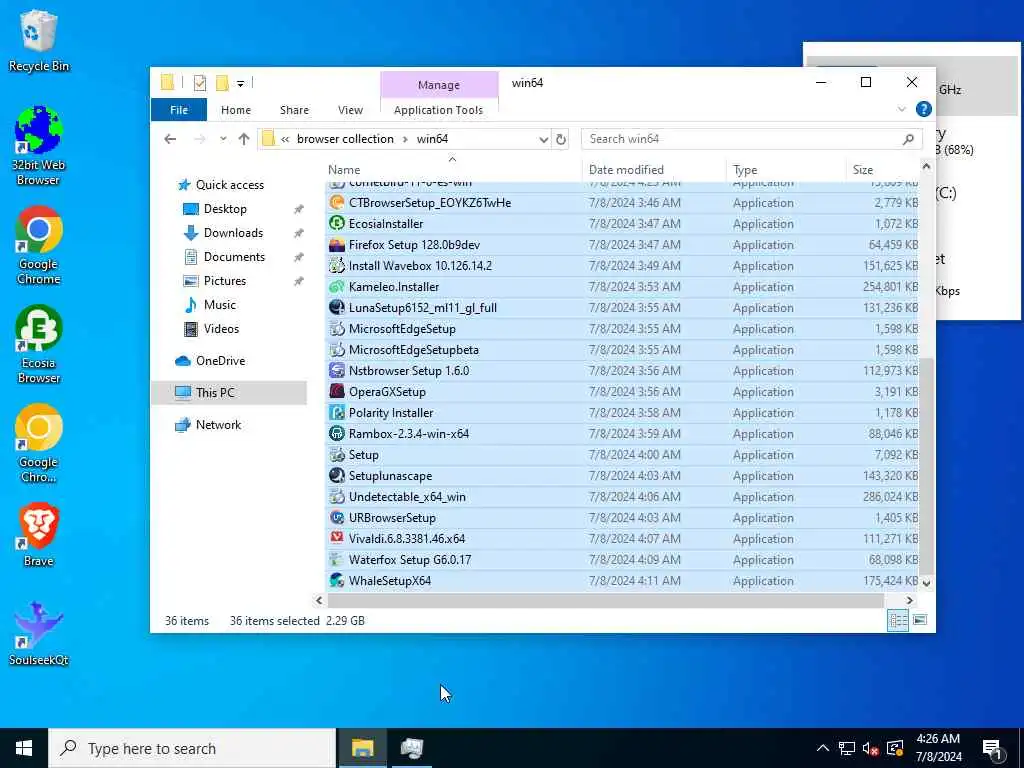The image size is (1024, 768).
Task: Open the Ecosia Browser desktop shortcut
Action: click(x=38, y=345)
